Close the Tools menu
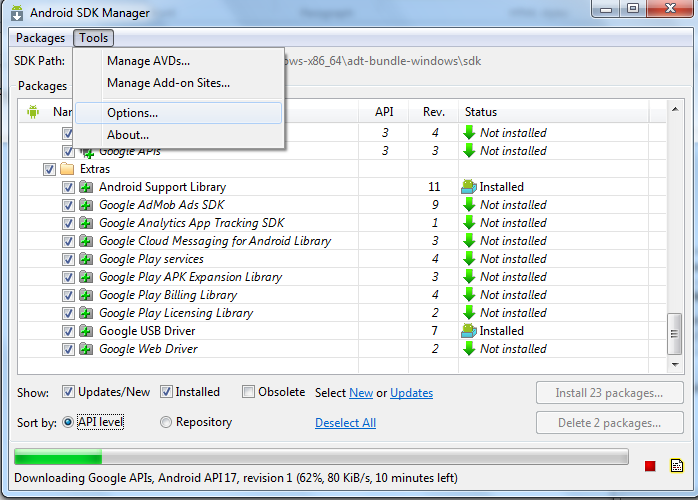 tap(93, 38)
